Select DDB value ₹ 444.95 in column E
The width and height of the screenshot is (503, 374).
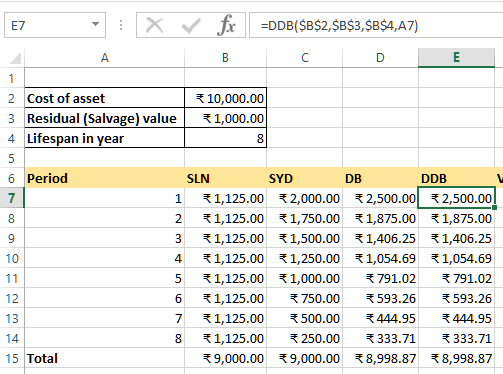click(x=456, y=318)
